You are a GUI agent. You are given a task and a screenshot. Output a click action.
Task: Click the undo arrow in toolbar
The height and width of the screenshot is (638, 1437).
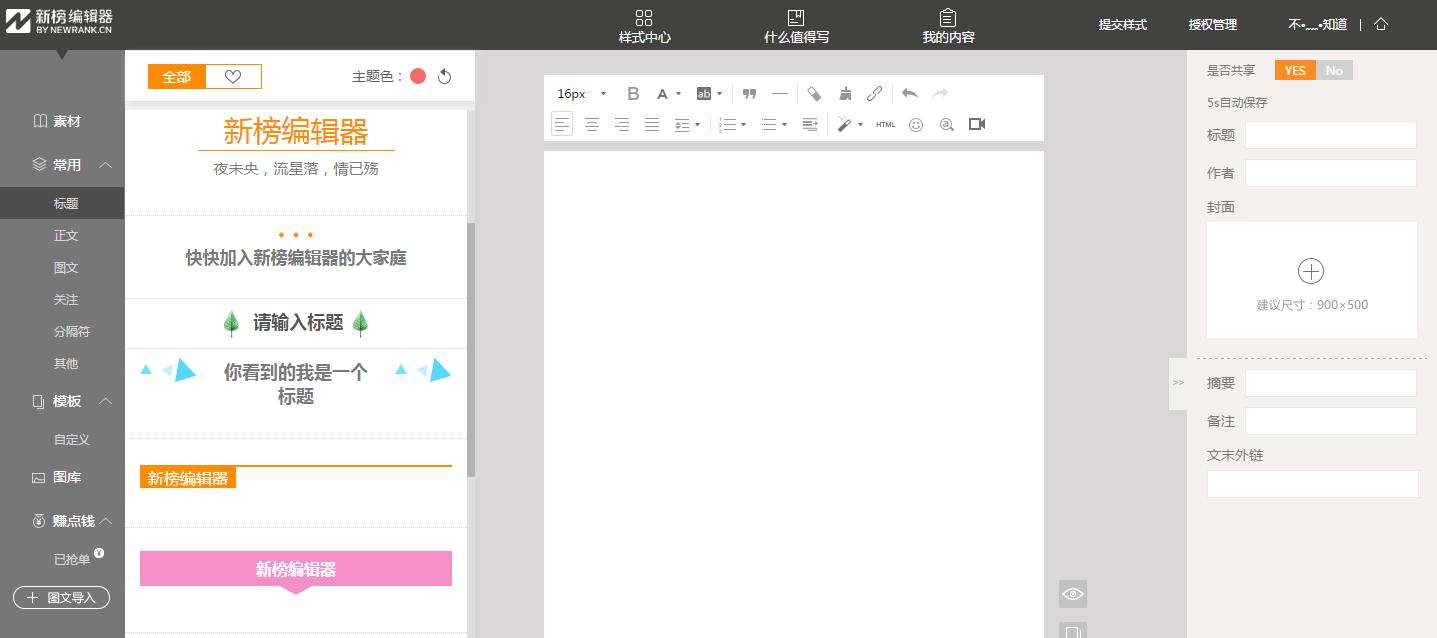pos(909,94)
